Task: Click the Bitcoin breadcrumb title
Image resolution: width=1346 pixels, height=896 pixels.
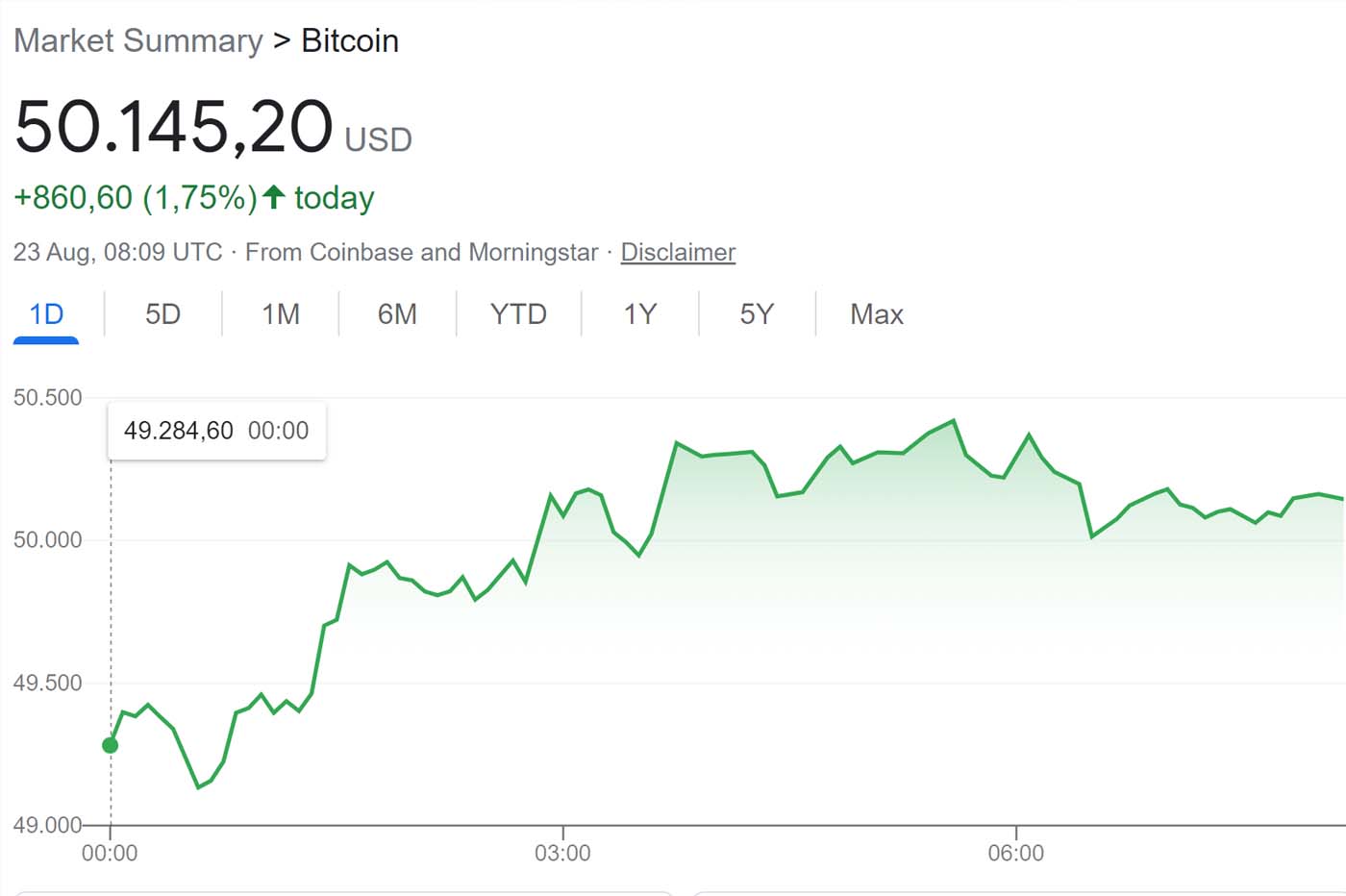Action: tap(350, 40)
